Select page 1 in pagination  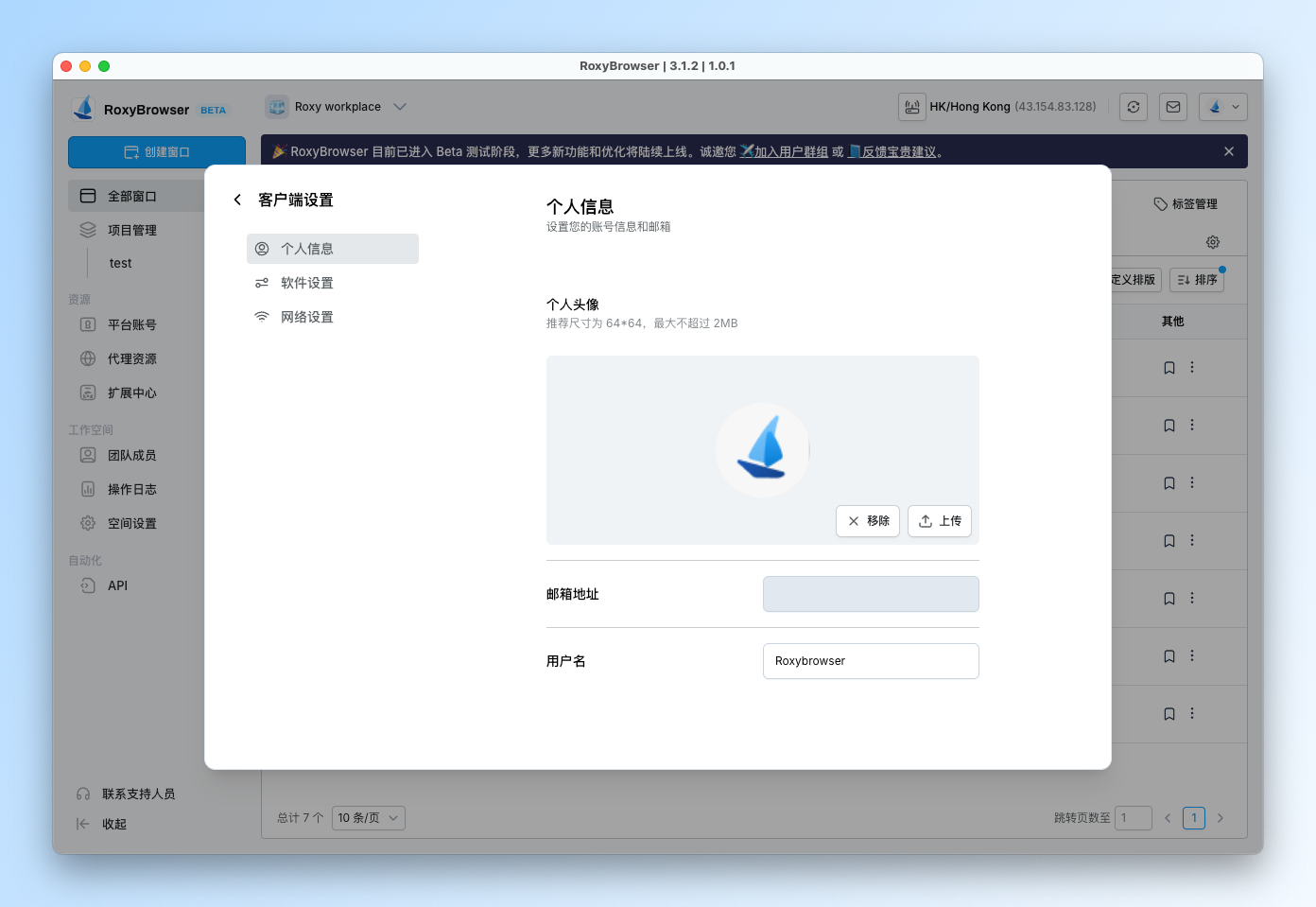click(x=1194, y=818)
